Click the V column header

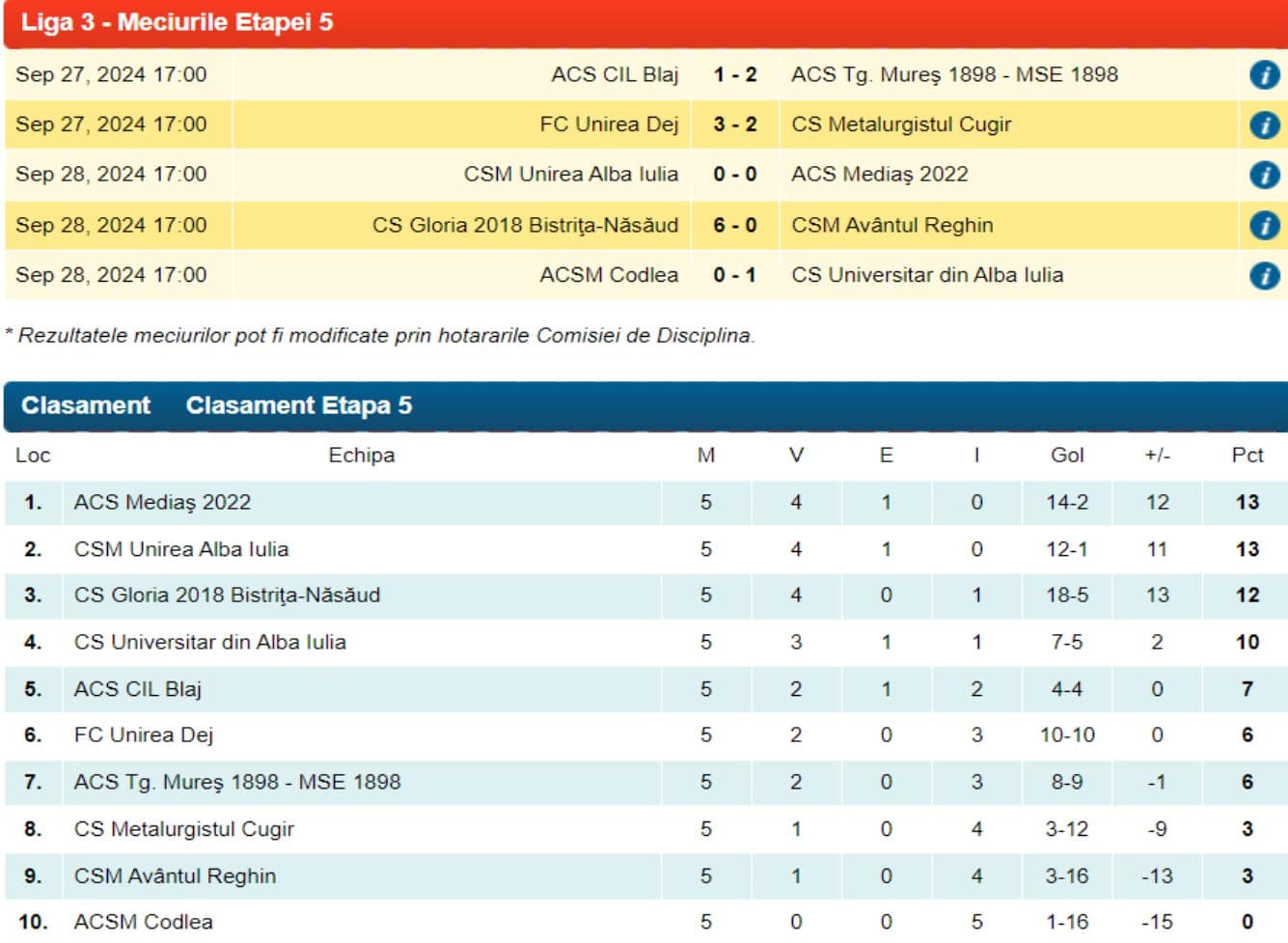pos(796,456)
